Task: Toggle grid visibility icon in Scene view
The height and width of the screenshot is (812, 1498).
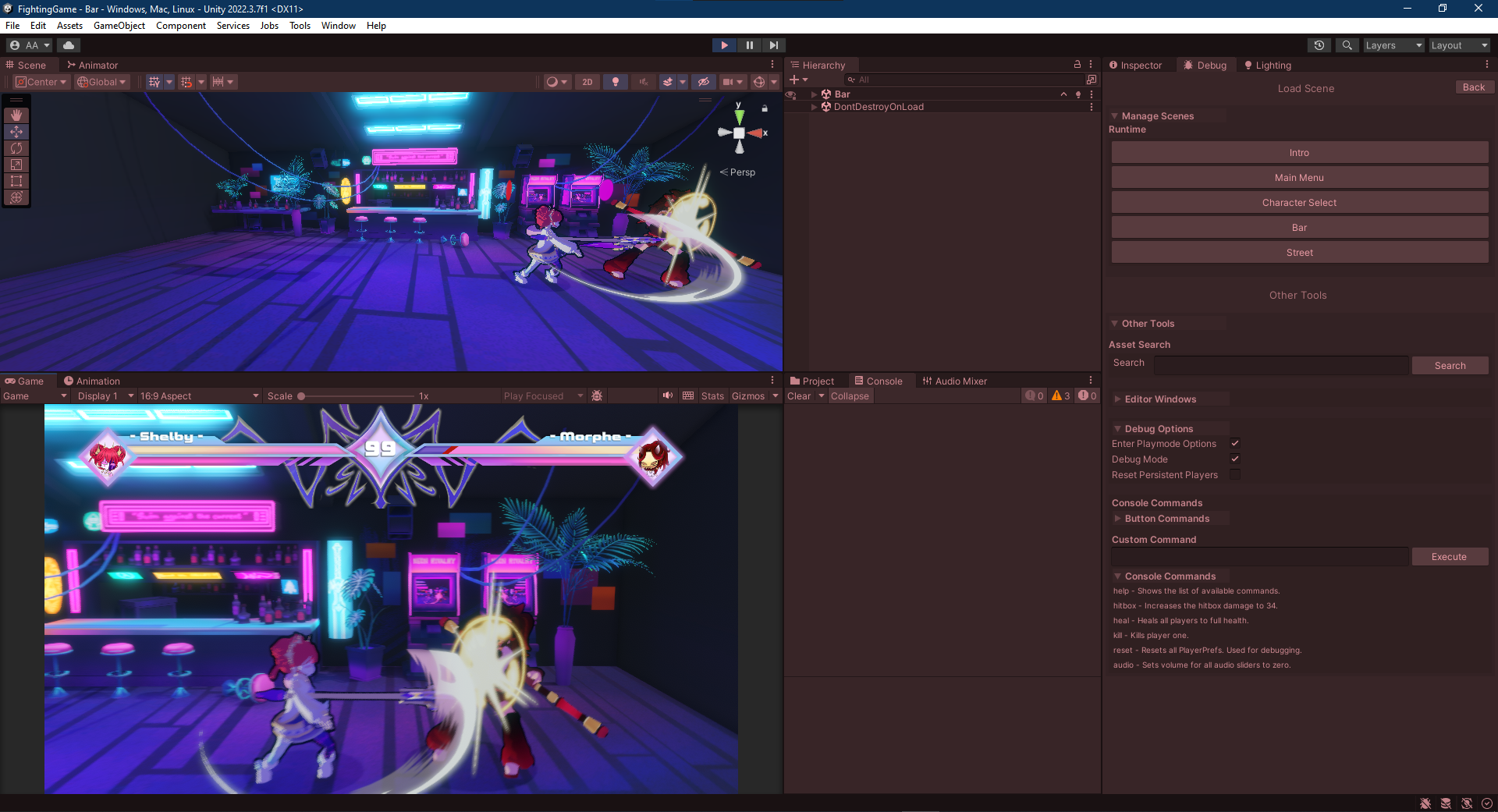Action: click(154, 82)
